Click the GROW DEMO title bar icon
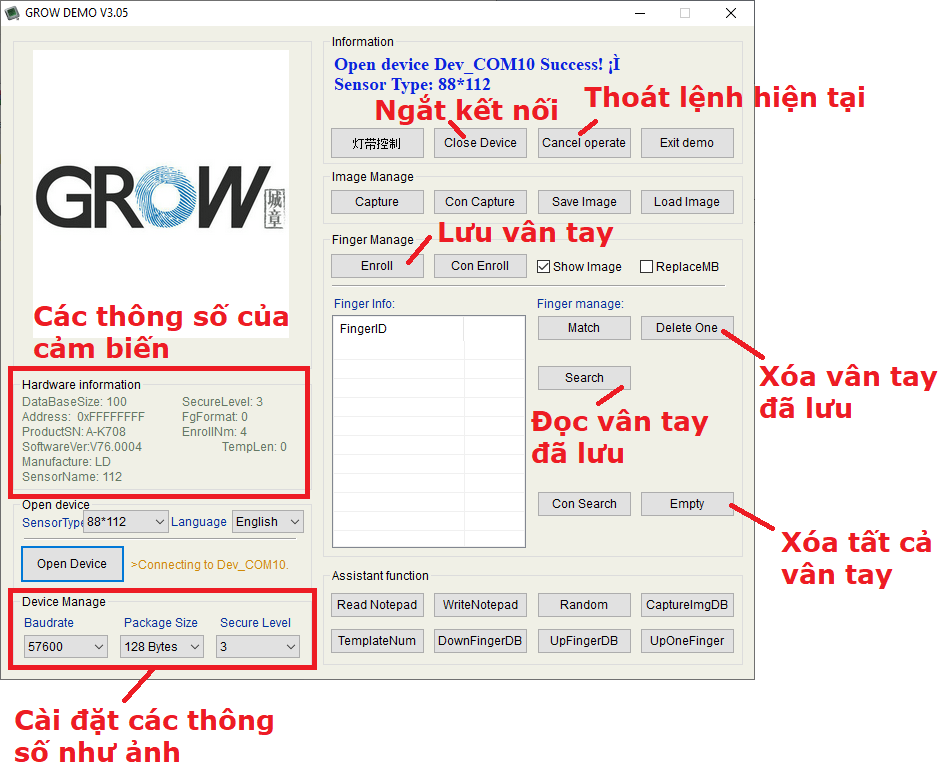This screenshot has height=773, width=945. coord(12,13)
